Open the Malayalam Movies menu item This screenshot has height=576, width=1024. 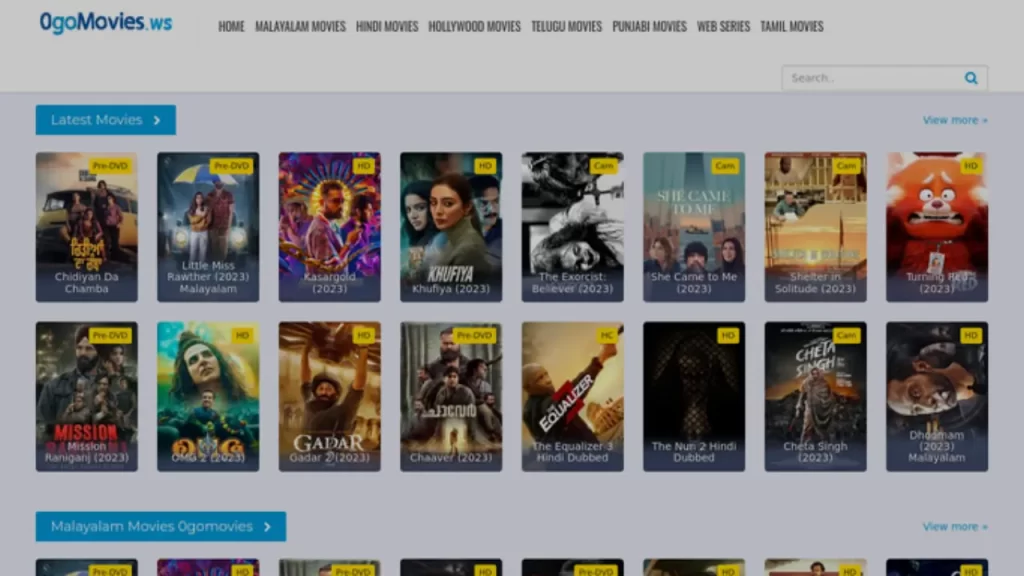pos(300,27)
